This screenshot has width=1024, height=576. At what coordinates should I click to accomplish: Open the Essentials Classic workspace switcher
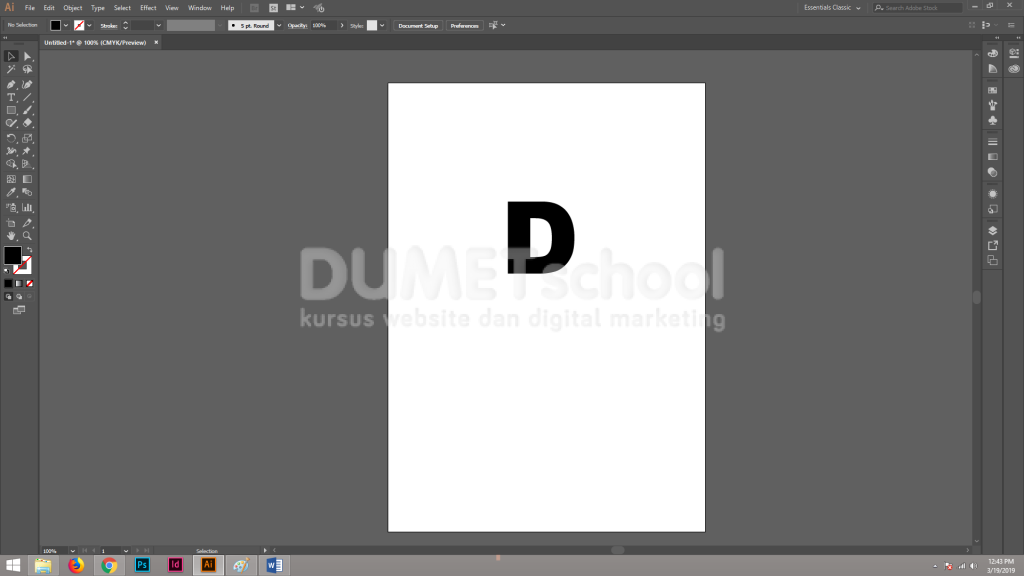tap(832, 8)
